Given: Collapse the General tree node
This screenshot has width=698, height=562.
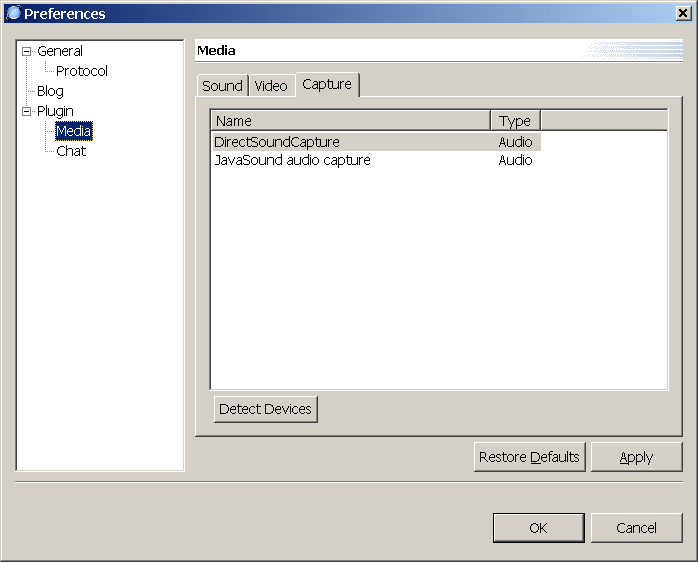Looking at the screenshot, I should point(27,51).
